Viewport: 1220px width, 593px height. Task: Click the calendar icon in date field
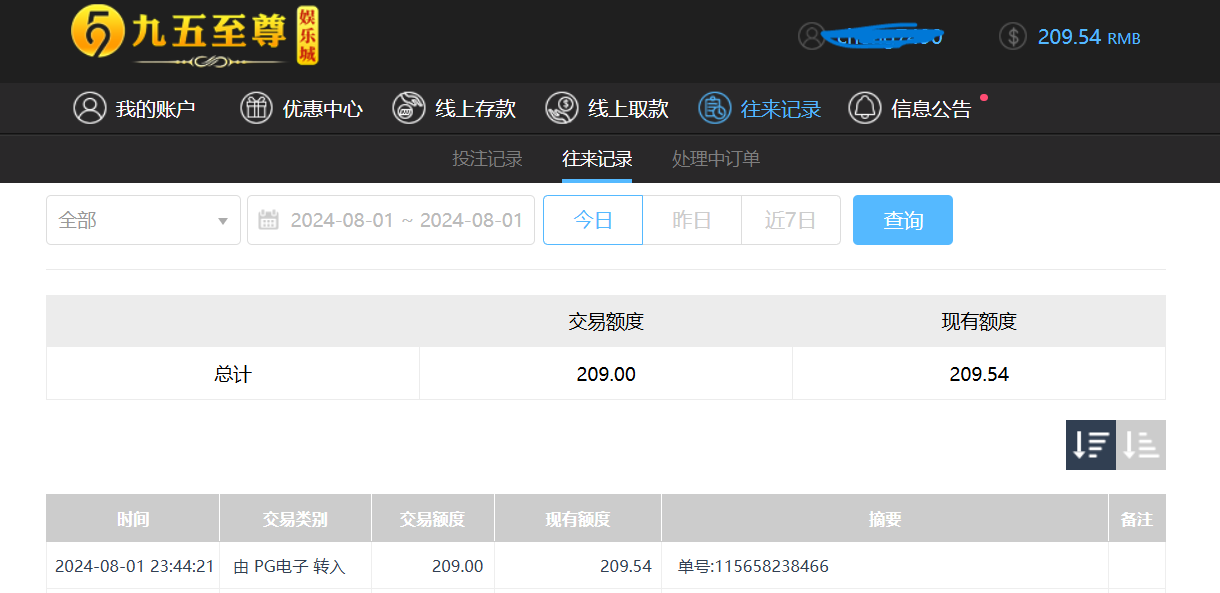tap(268, 220)
